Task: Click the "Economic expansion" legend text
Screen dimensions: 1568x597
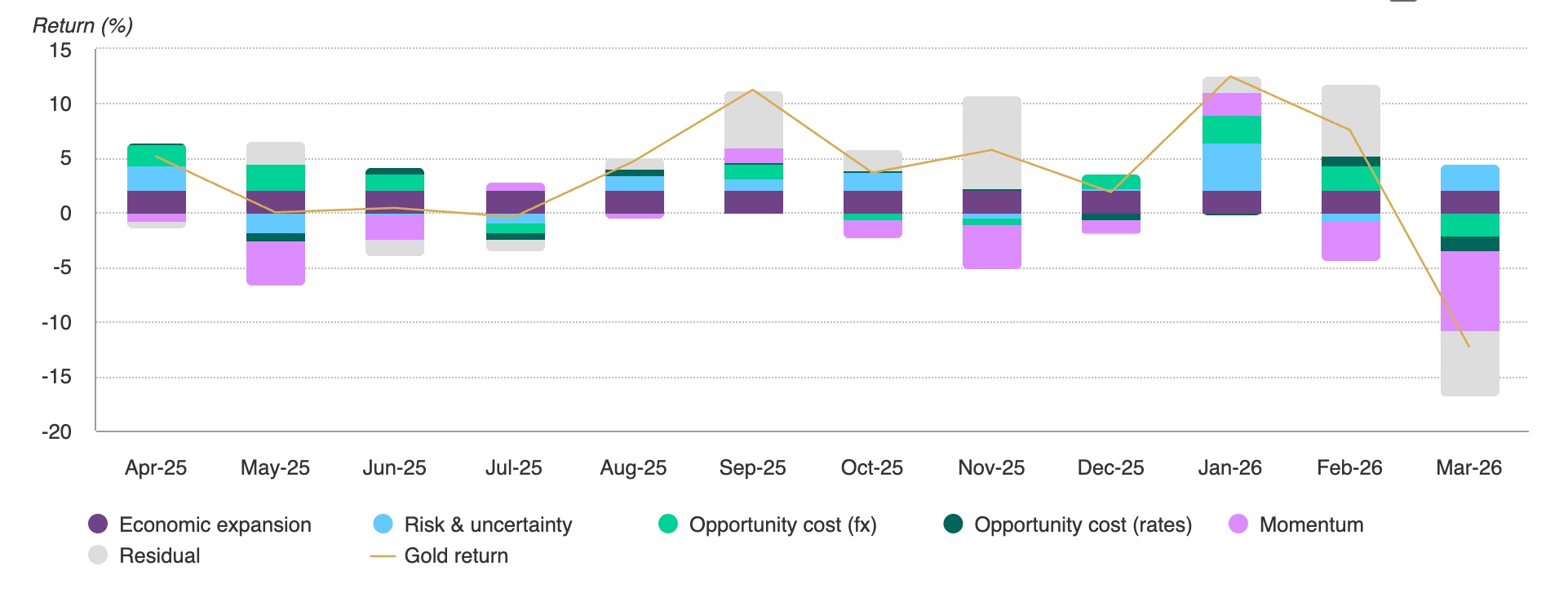Action: 215,524
